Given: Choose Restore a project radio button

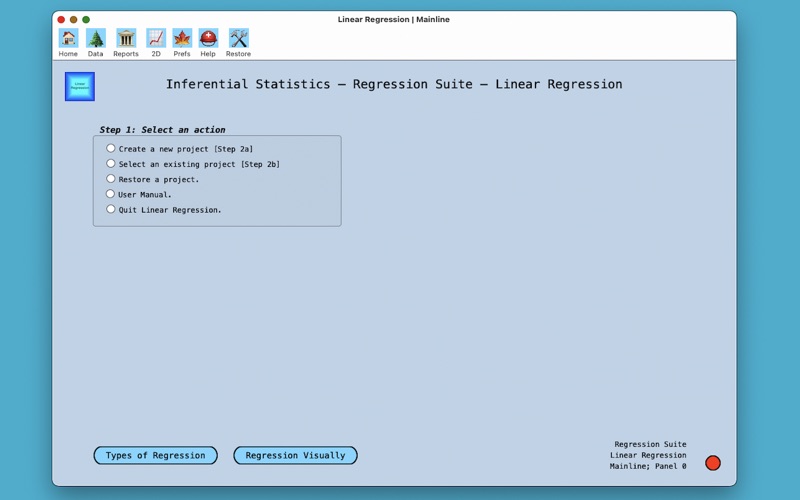Looking at the screenshot, I should tap(111, 179).
